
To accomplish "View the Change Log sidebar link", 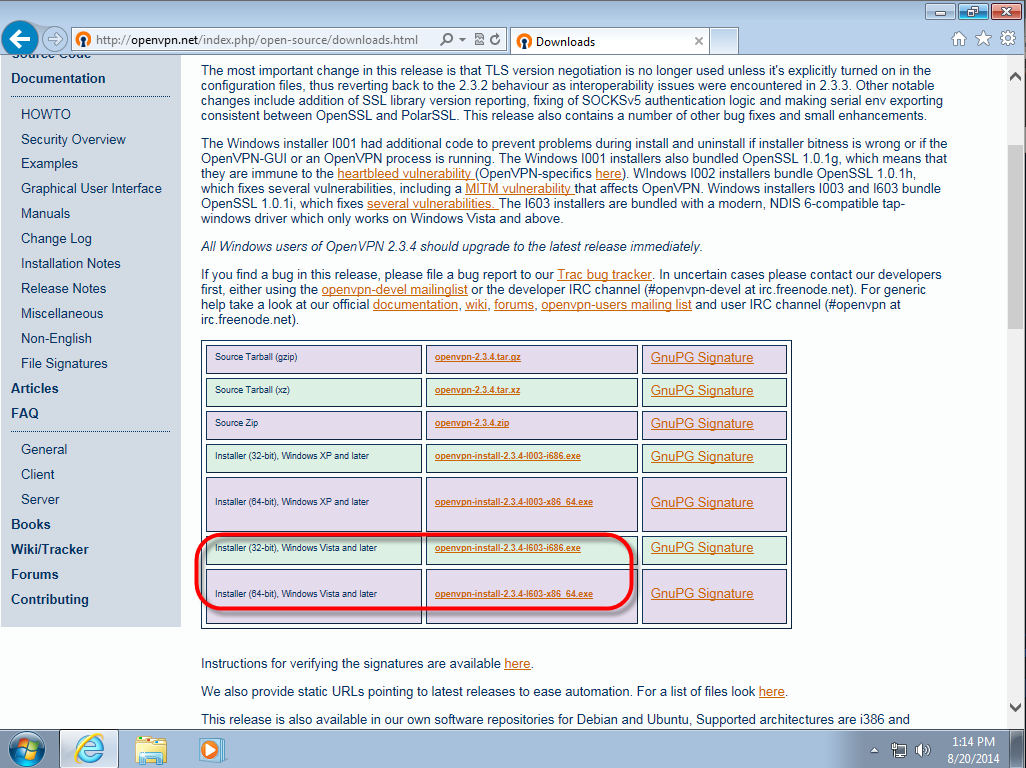I will point(56,239).
